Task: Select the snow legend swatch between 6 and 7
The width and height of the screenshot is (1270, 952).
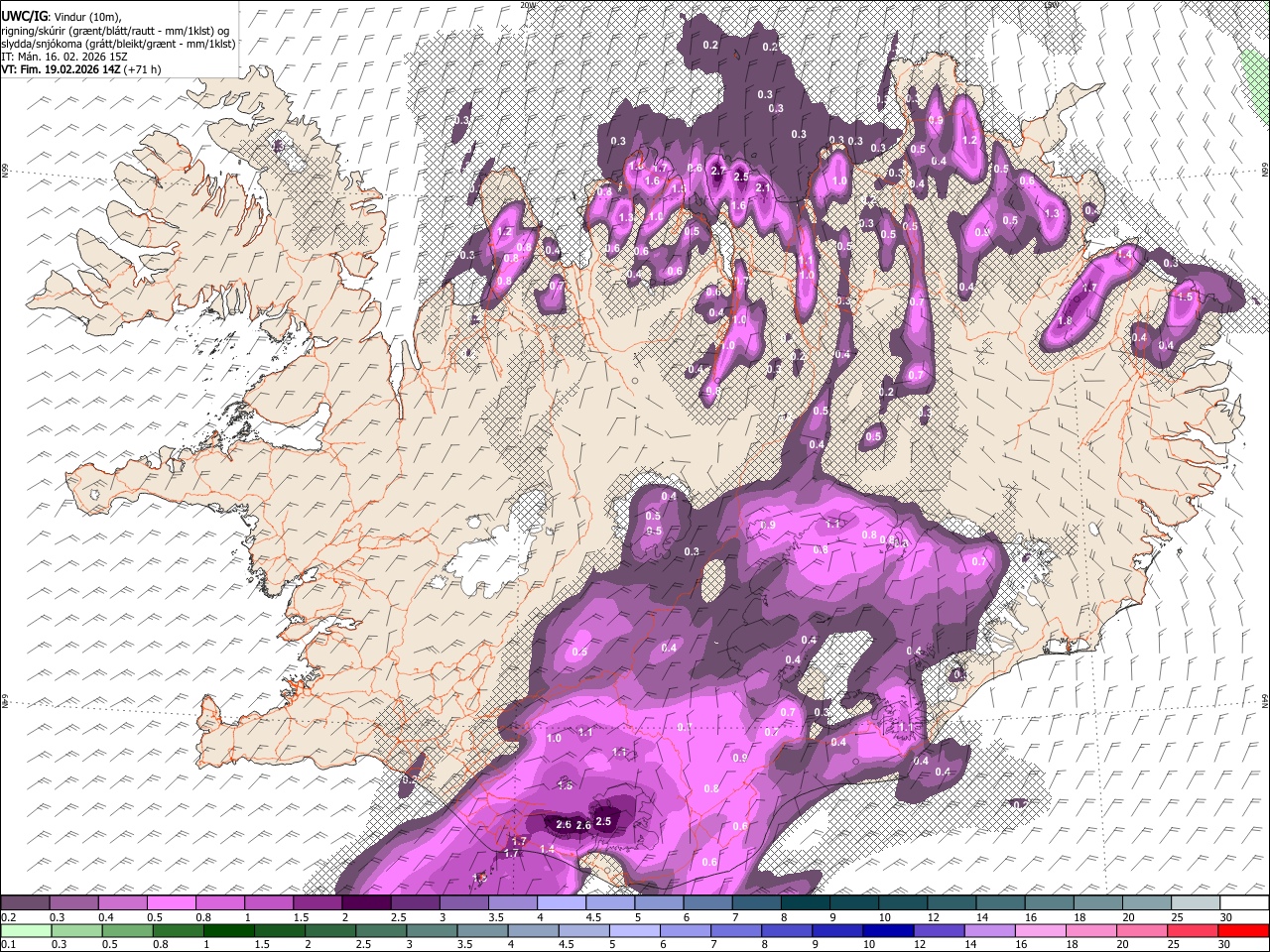Action: tap(707, 902)
